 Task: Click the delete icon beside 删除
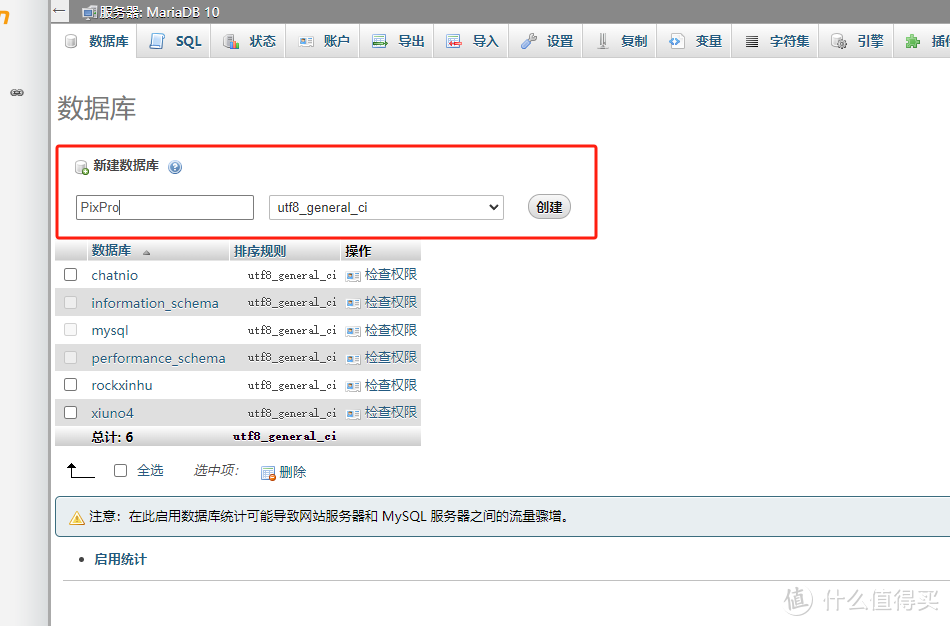[x=268, y=473]
